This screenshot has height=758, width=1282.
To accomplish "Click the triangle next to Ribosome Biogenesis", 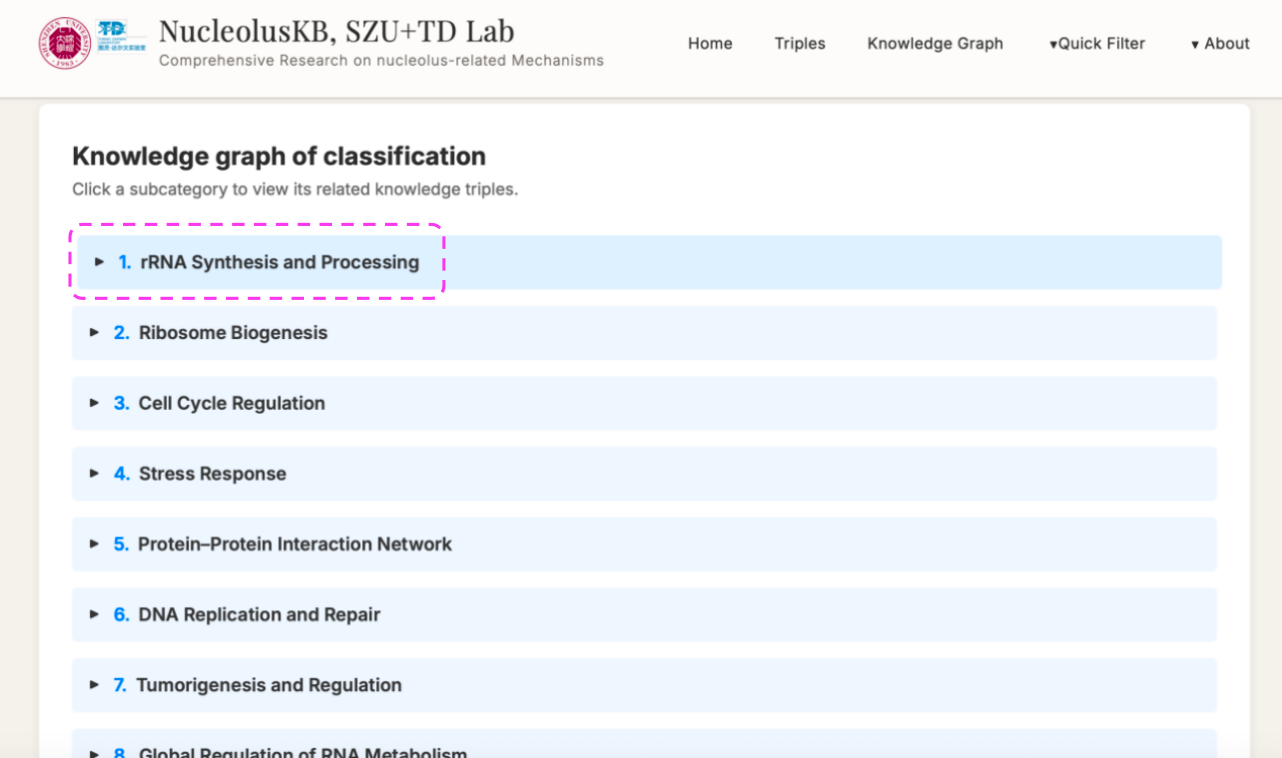I will click(94, 332).
